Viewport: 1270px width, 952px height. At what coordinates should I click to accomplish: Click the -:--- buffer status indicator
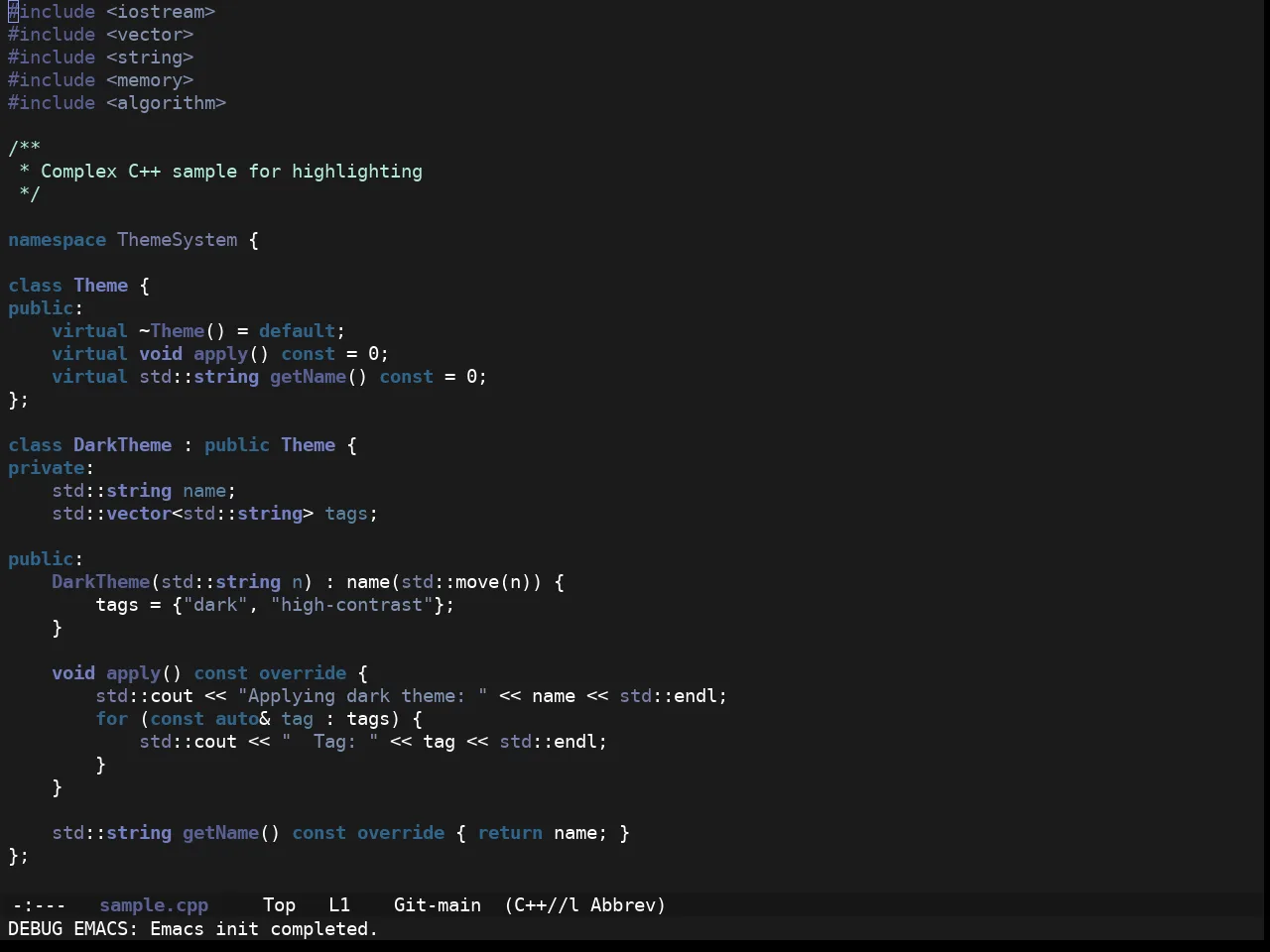[x=39, y=905]
